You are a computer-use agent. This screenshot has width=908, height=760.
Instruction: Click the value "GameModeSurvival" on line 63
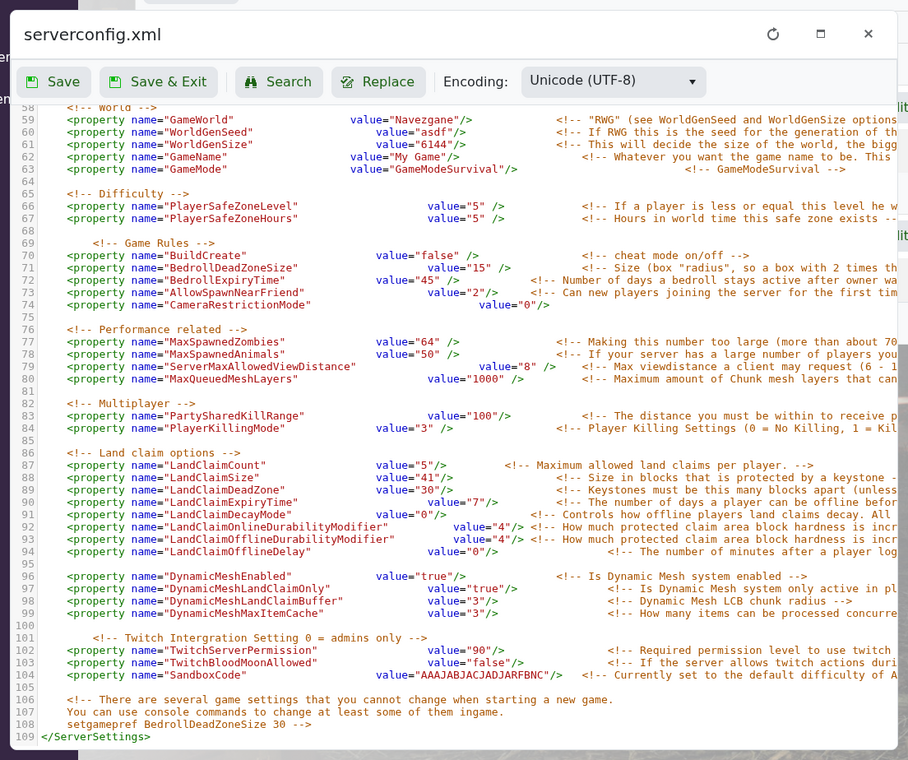tap(446, 169)
